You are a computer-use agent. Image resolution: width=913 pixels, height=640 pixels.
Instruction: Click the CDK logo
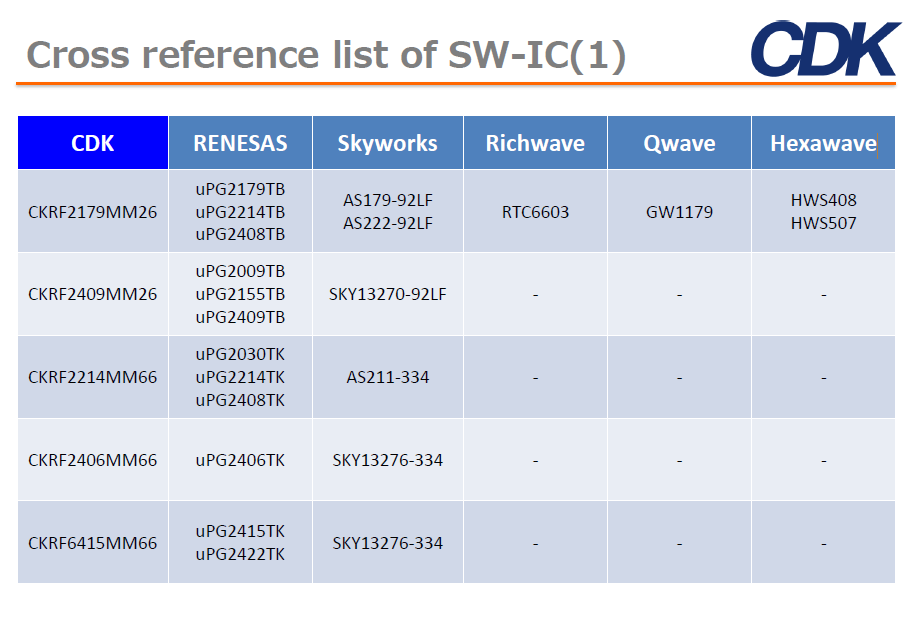[x=824, y=48]
